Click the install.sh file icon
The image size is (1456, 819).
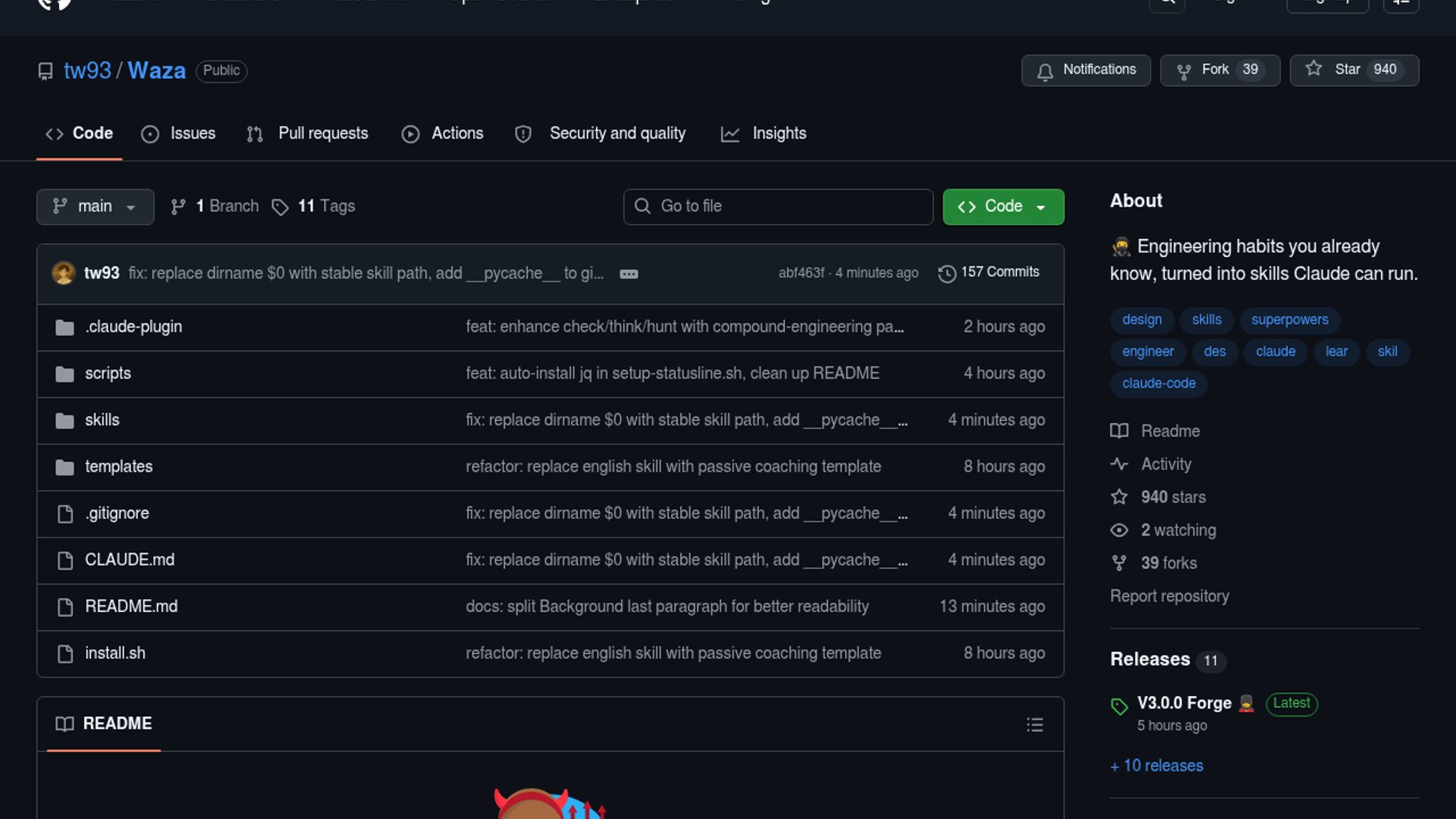pos(65,654)
